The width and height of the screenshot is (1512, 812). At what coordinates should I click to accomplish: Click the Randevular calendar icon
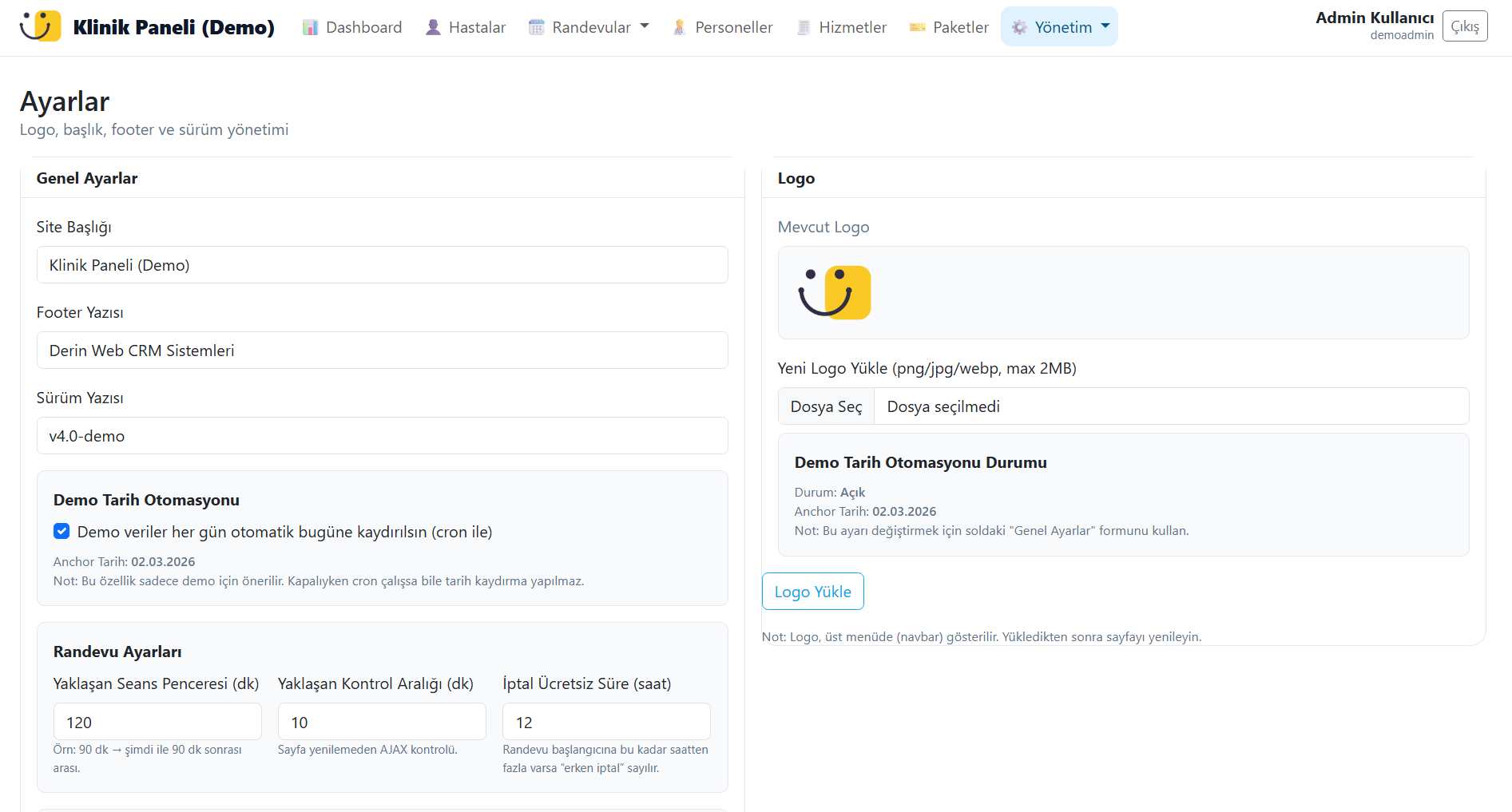pos(537,28)
